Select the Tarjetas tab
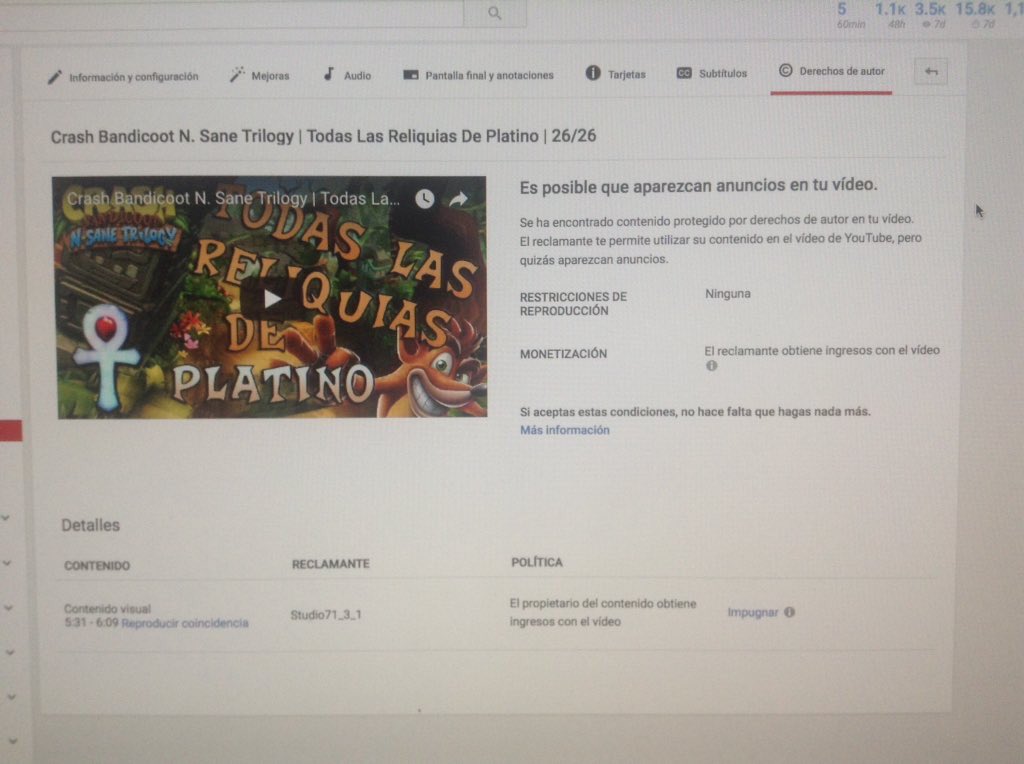1024x764 pixels. (x=615, y=73)
